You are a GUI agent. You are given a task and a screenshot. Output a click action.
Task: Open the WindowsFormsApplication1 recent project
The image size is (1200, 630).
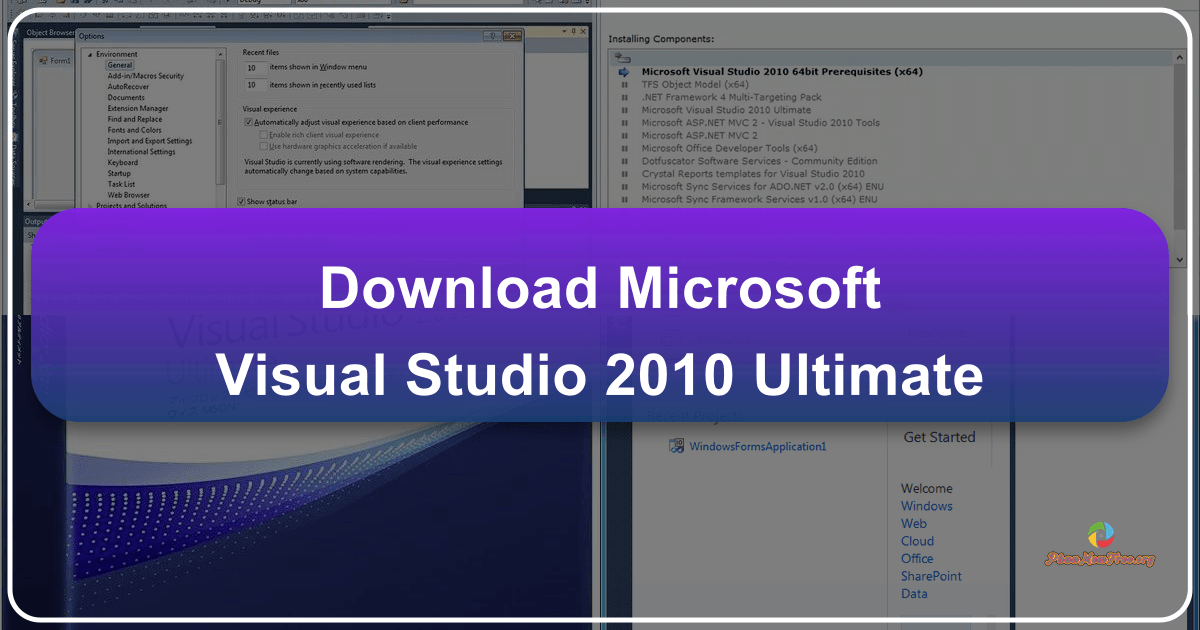pyautogui.click(x=759, y=446)
